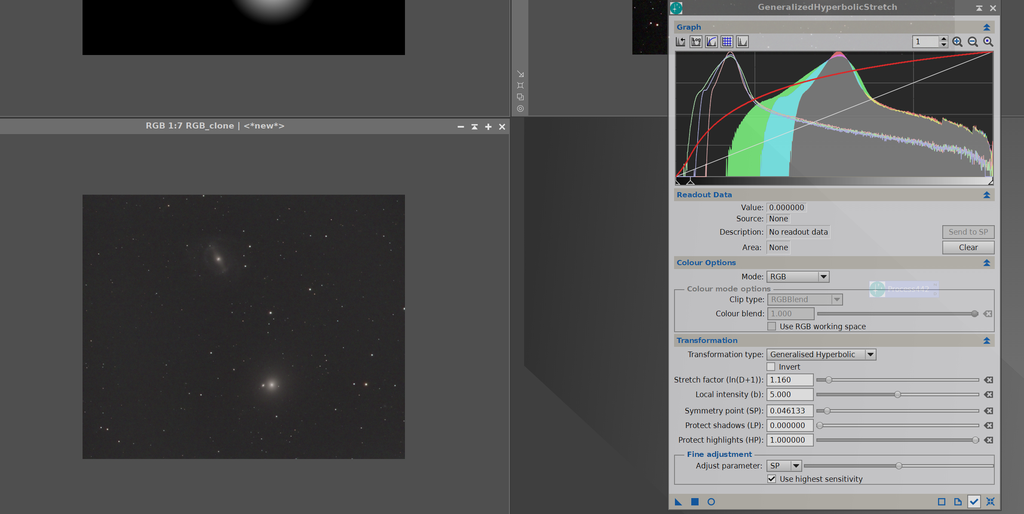Image resolution: width=1024 pixels, height=514 pixels.
Task: Adjust the Protect shadows (LP) slider
Action: [x=898, y=425]
